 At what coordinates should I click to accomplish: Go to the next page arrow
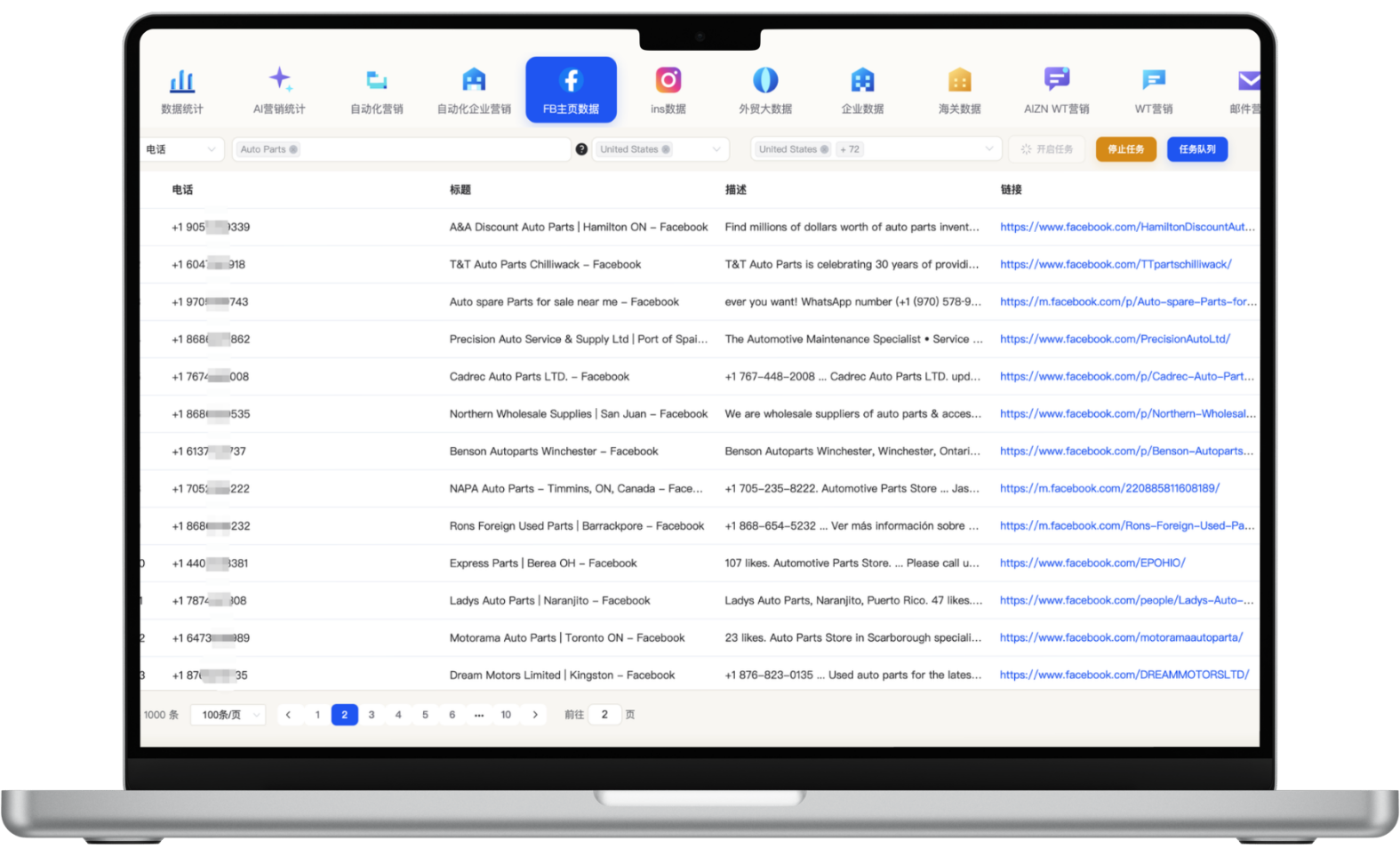[535, 715]
